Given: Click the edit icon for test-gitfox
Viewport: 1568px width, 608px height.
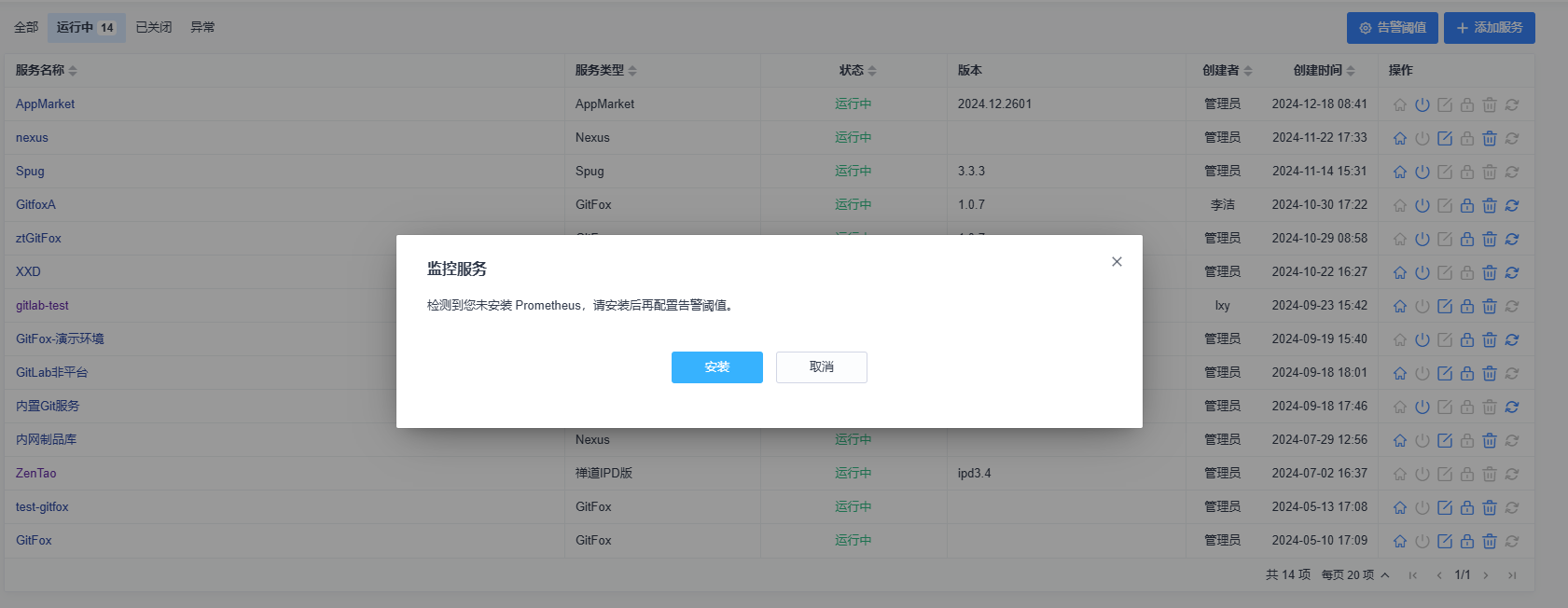Looking at the screenshot, I should 1444,507.
